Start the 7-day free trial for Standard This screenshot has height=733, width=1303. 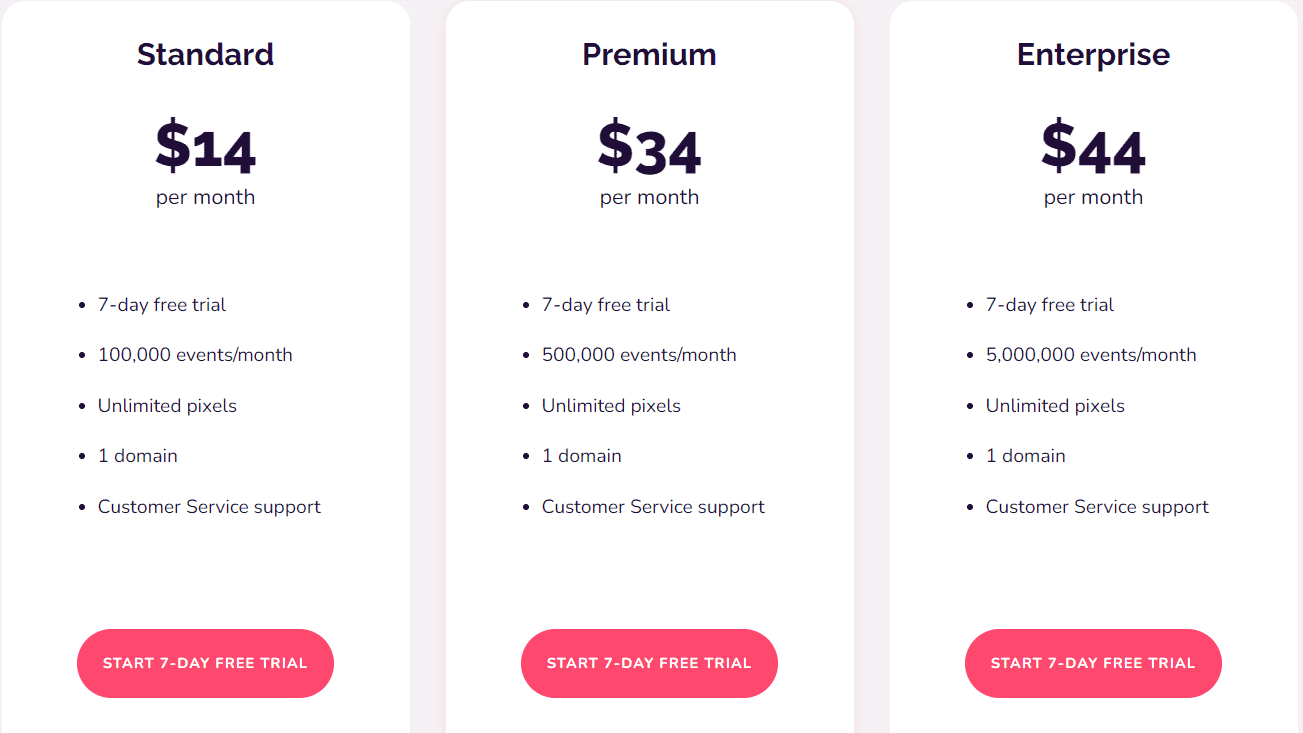205,663
